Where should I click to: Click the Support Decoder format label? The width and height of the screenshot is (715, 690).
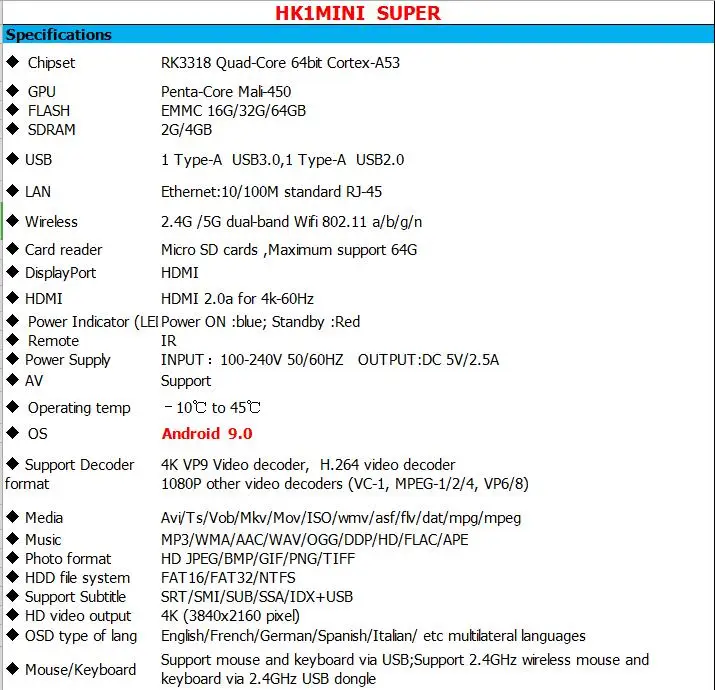tap(70, 474)
